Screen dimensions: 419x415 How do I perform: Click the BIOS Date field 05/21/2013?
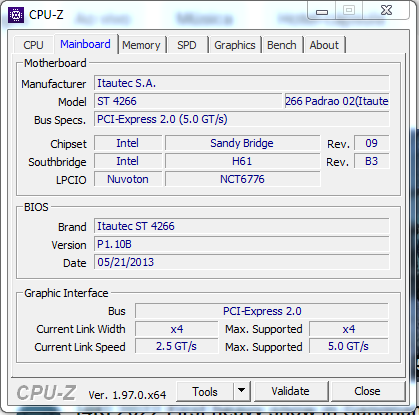[242, 262]
